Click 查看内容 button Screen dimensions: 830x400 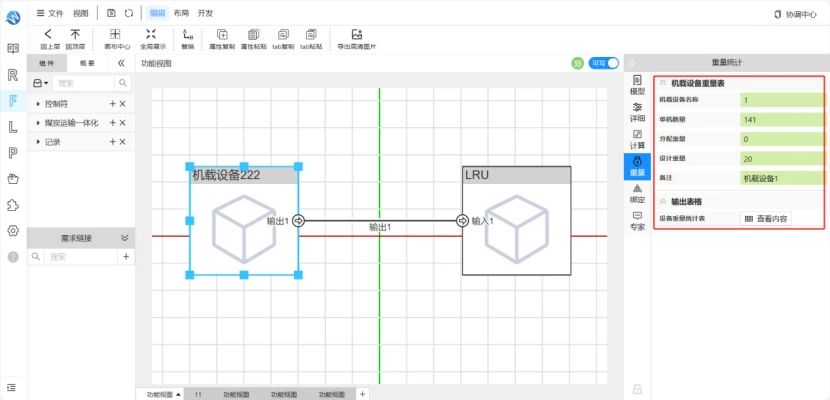(766, 218)
